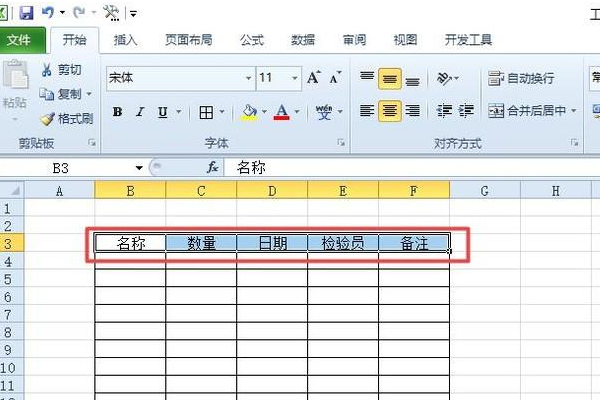Toggle italic formatting I

pos(140,112)
